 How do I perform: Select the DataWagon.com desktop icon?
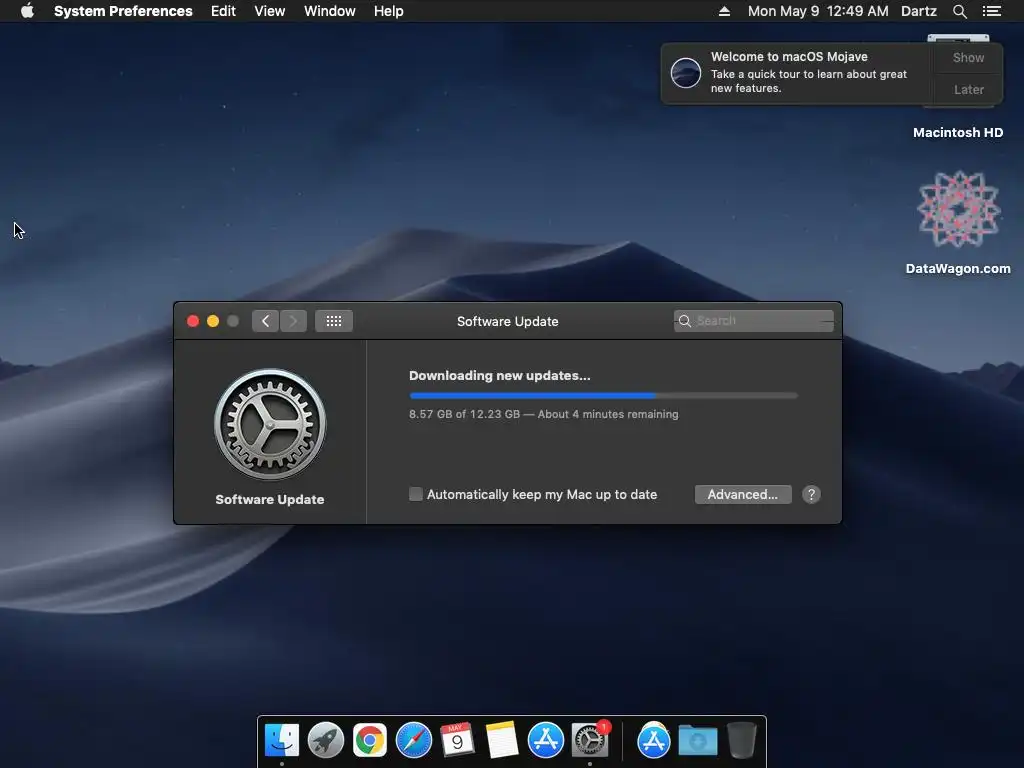click(x=958, y=209)
